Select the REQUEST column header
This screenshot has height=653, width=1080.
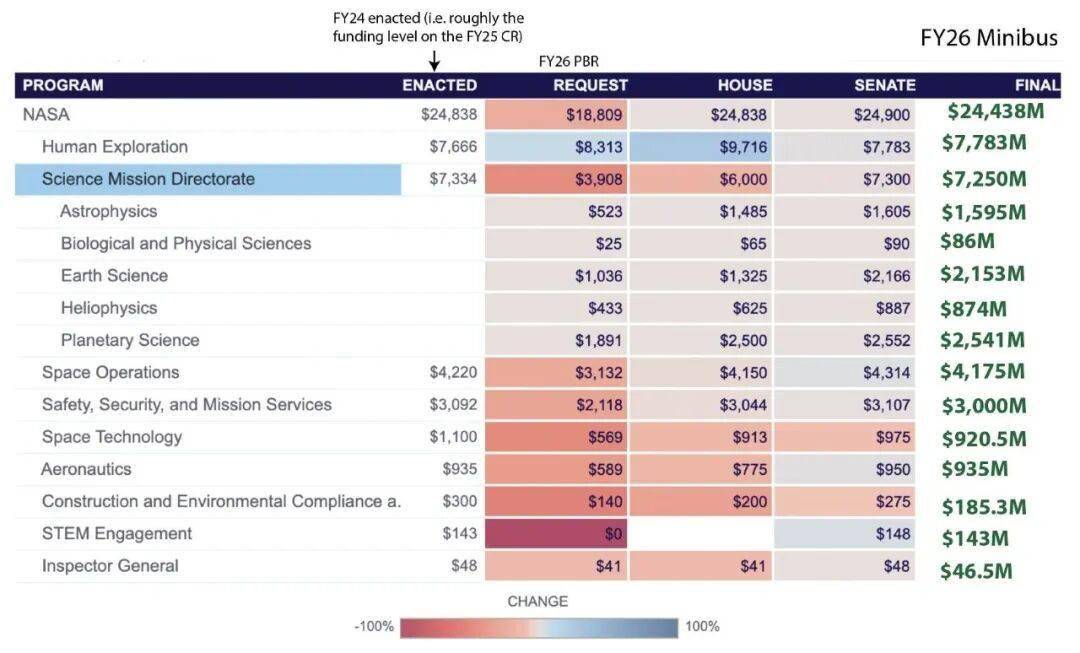(x=590, y=85)
